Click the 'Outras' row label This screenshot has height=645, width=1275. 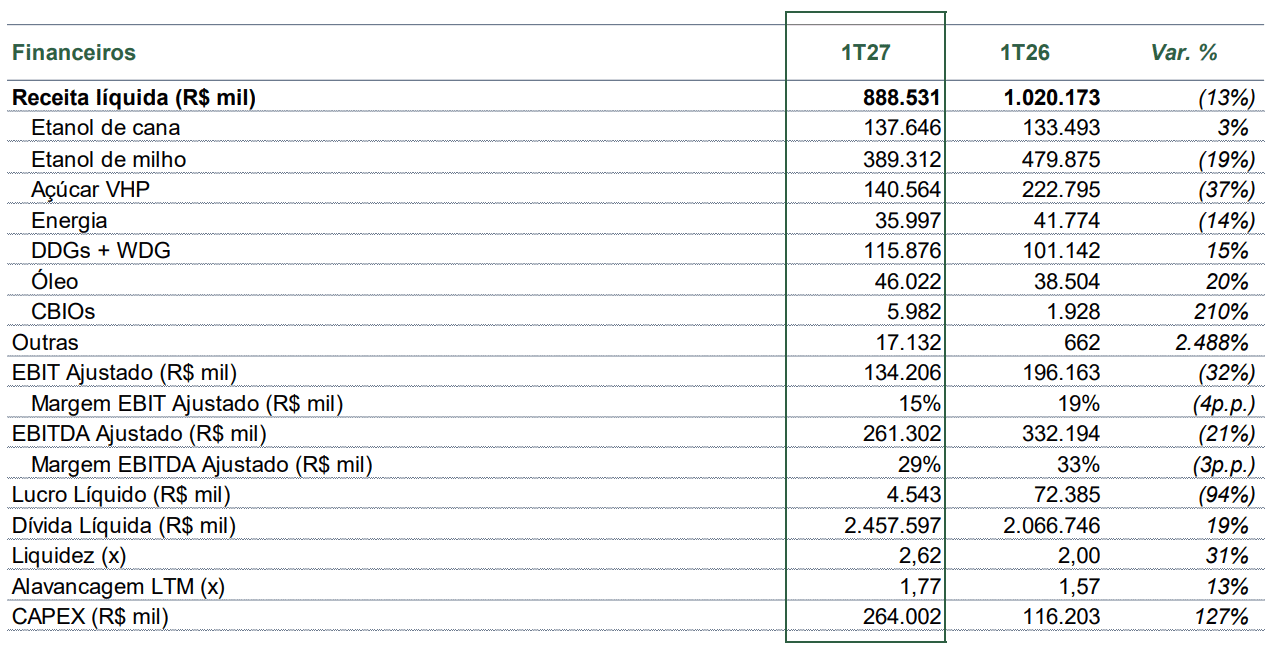tap(45, 343)
